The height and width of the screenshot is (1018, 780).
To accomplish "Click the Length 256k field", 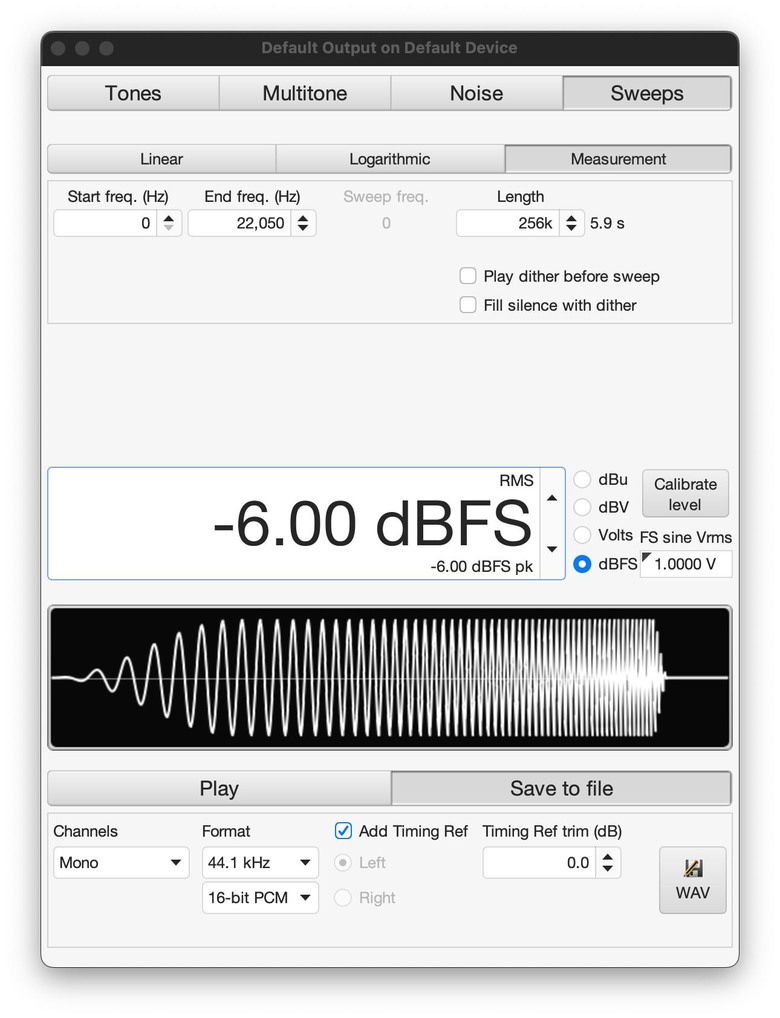I will click(x=507, y=223).
